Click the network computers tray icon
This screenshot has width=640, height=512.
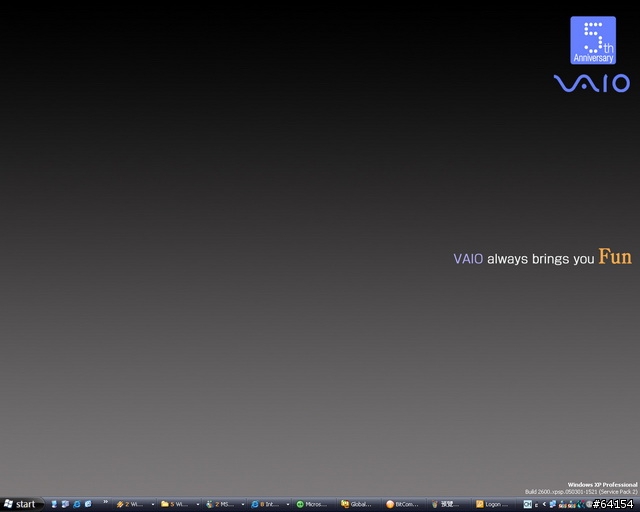pos(553,504)
